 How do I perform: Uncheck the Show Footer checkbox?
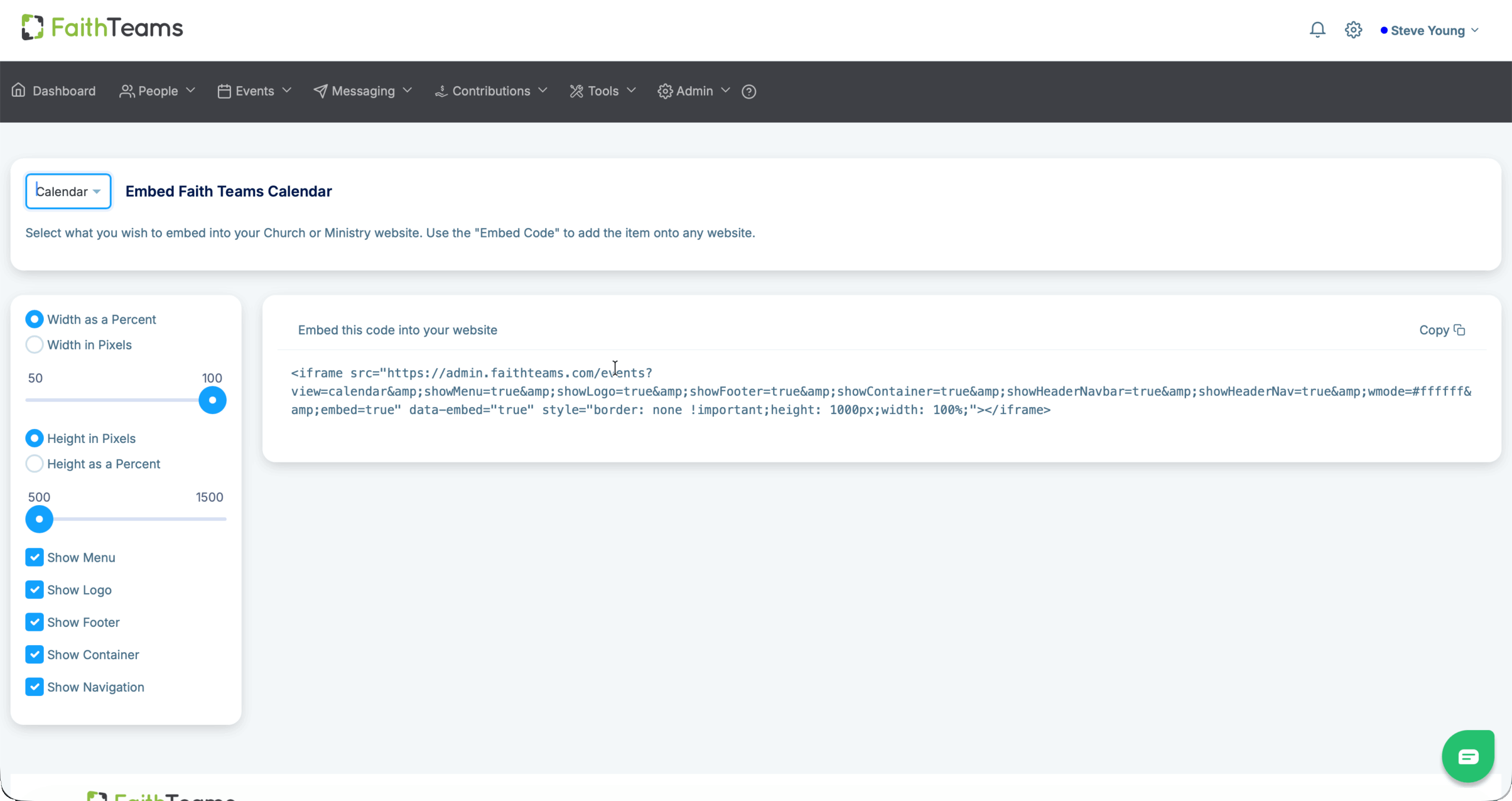click(34, 622)
